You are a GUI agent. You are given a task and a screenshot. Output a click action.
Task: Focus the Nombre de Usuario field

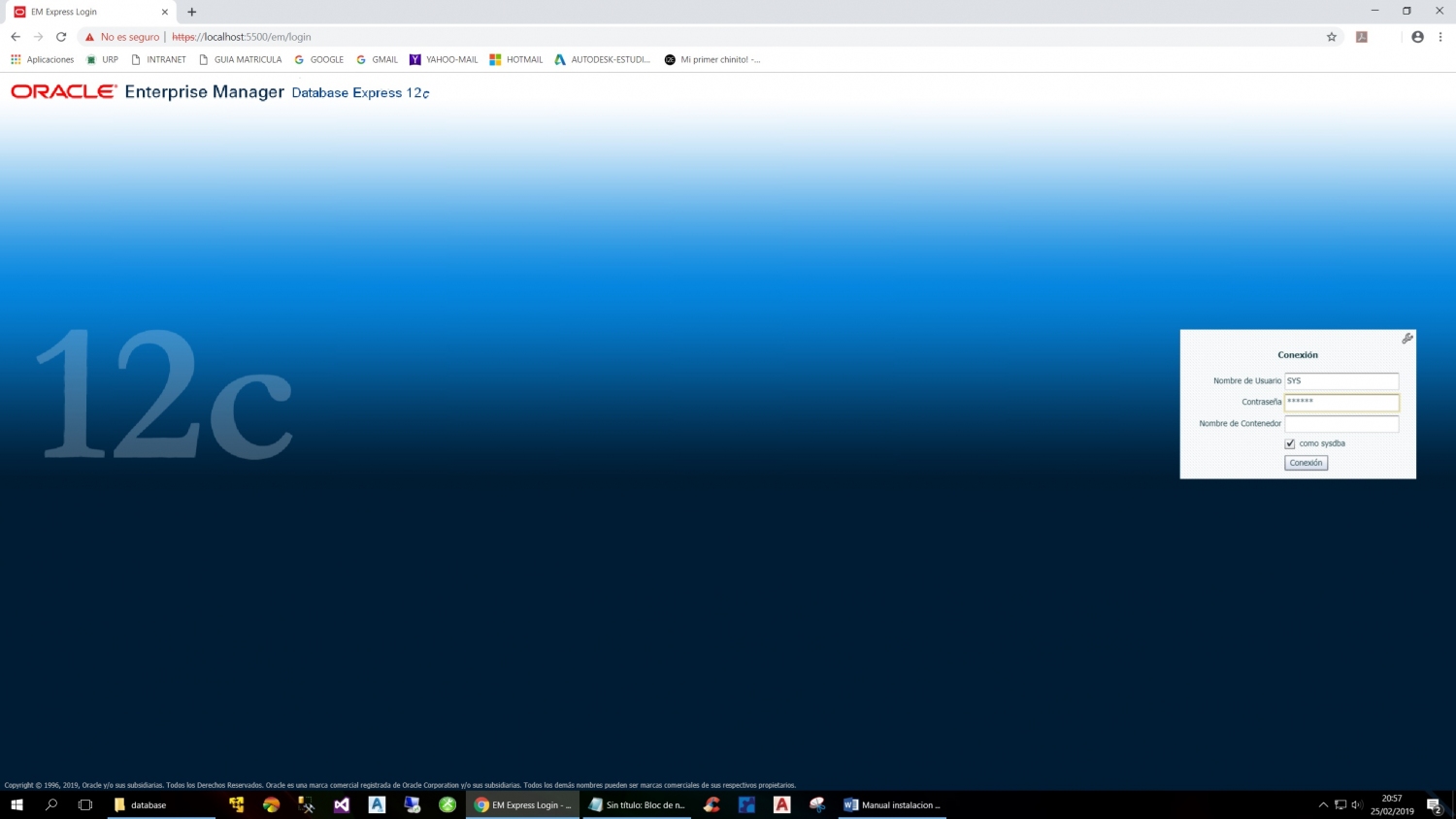(x=1341, y=380)
